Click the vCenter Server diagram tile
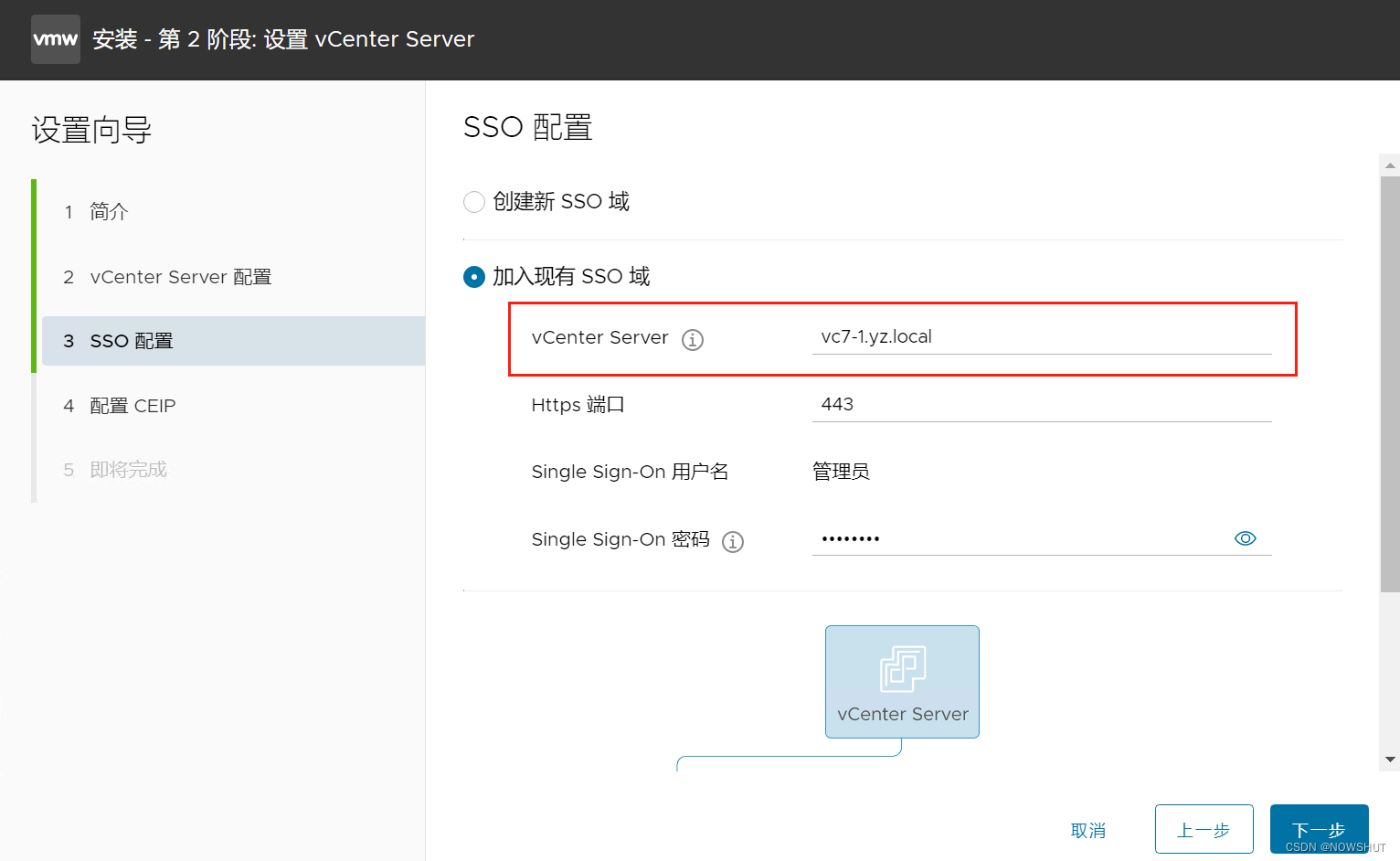The width and height of the screenshot is (1400, 861). click(x=902, y=682)
